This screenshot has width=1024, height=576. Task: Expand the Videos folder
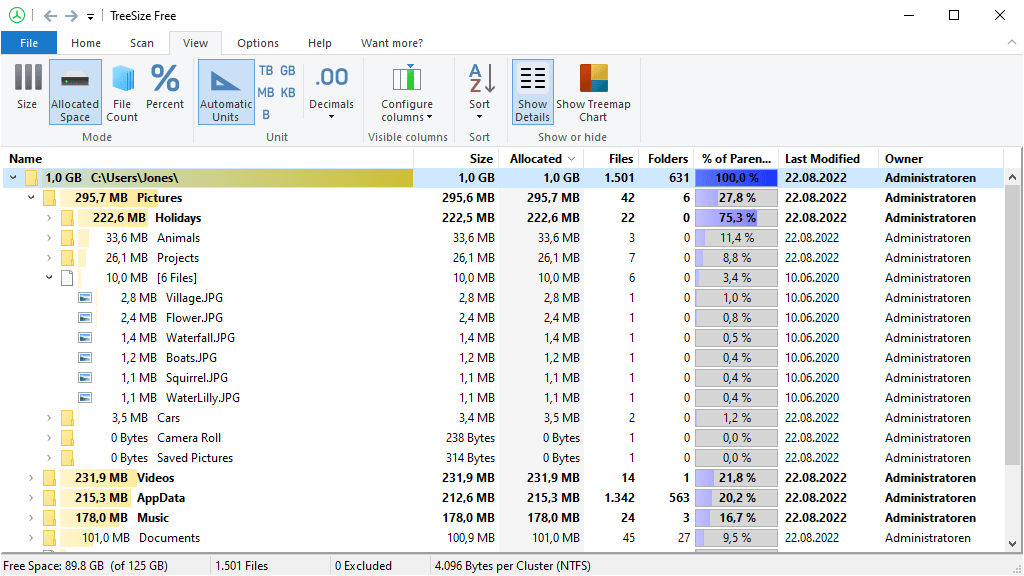[x=30, y=478]
